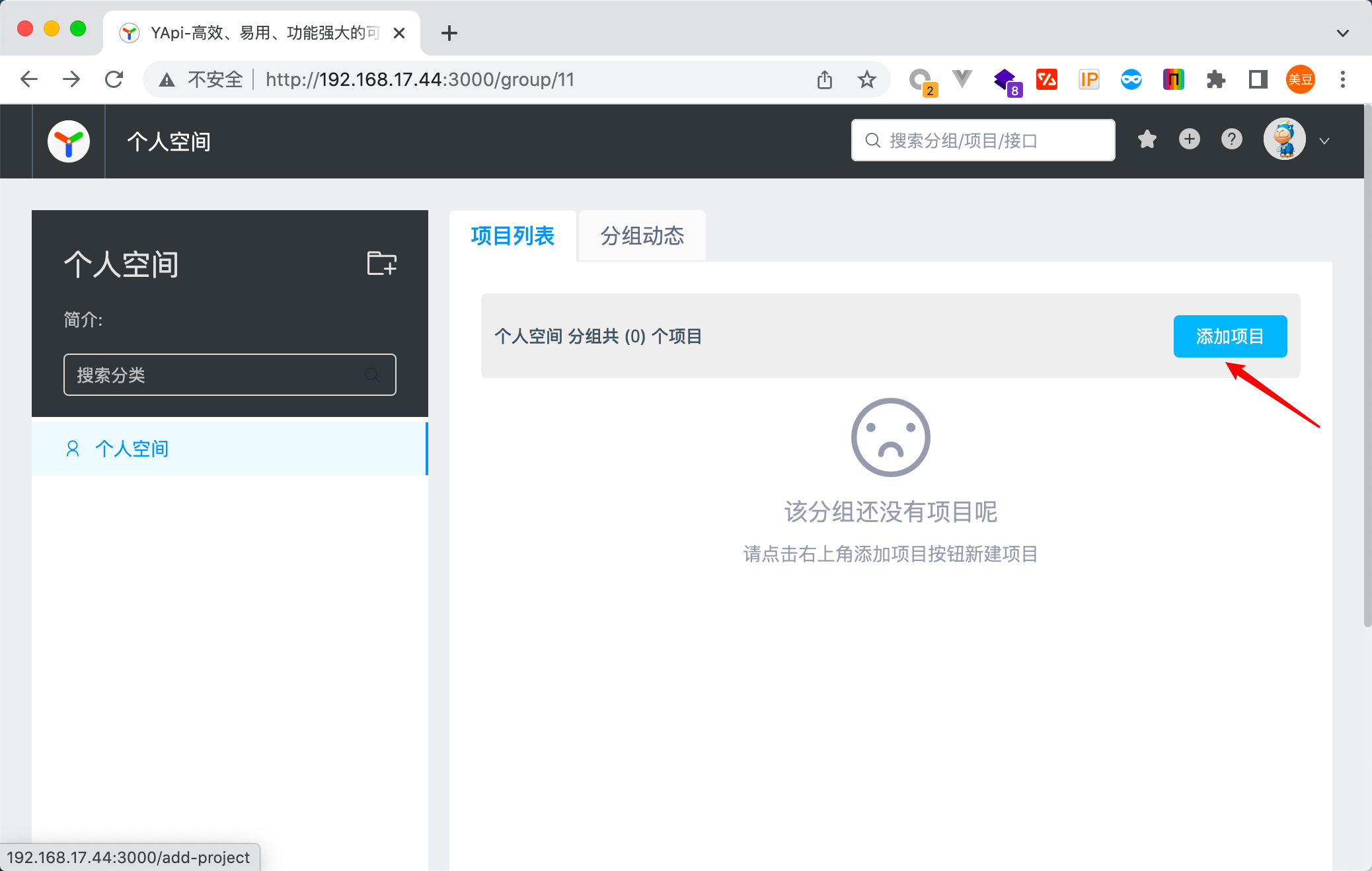
Task: Switch to 分组动态 tab
Action: pos(642,236)
